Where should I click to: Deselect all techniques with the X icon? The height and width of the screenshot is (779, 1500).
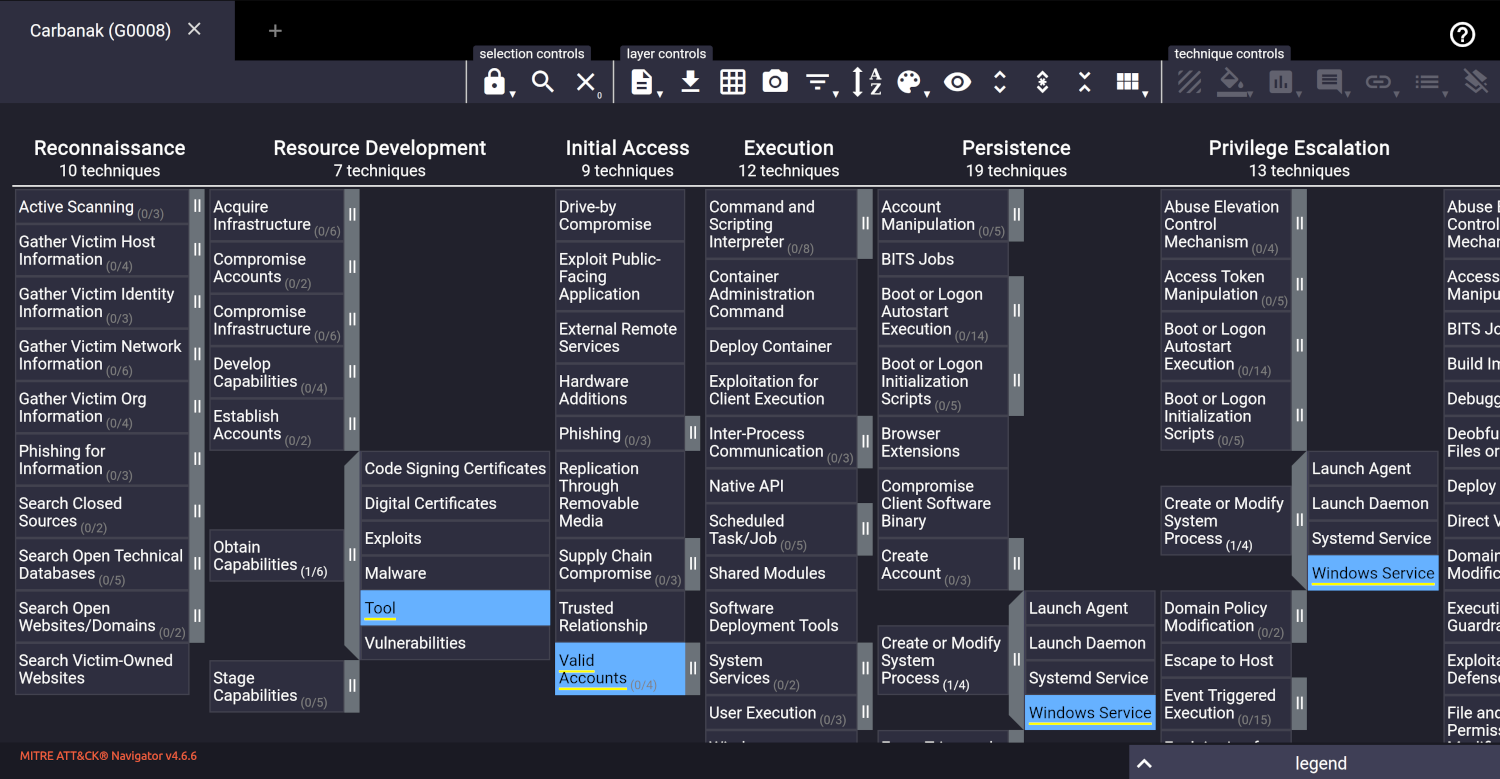[x=586, y=82]
